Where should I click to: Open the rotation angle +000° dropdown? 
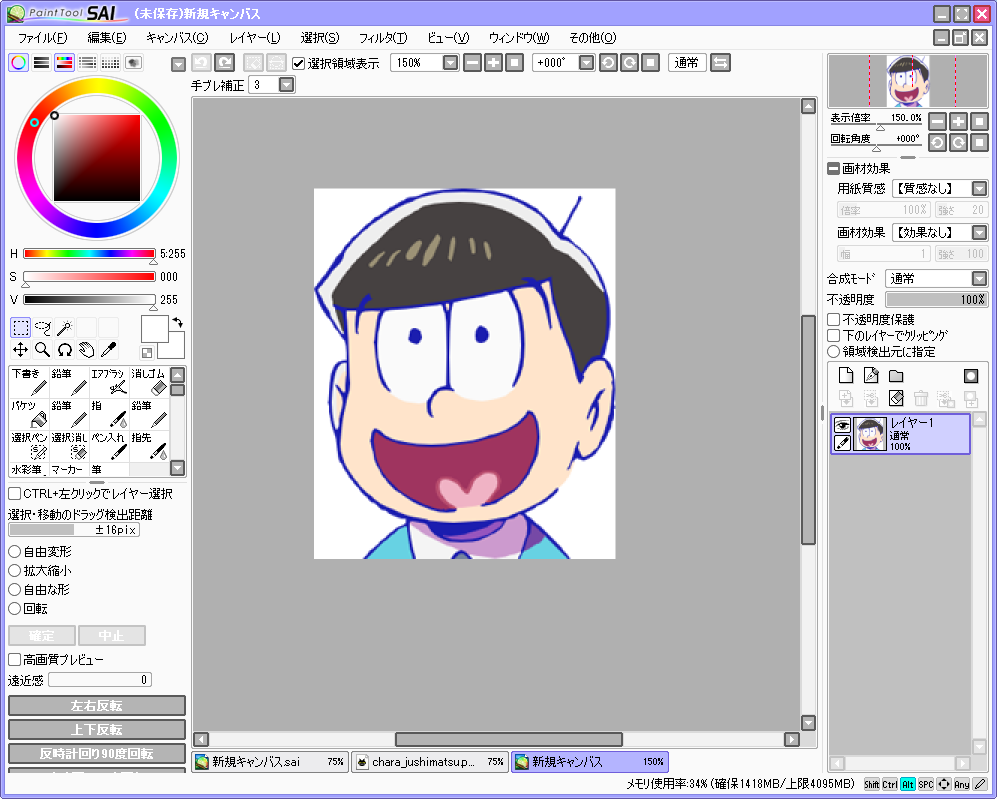tap(586, 62)
